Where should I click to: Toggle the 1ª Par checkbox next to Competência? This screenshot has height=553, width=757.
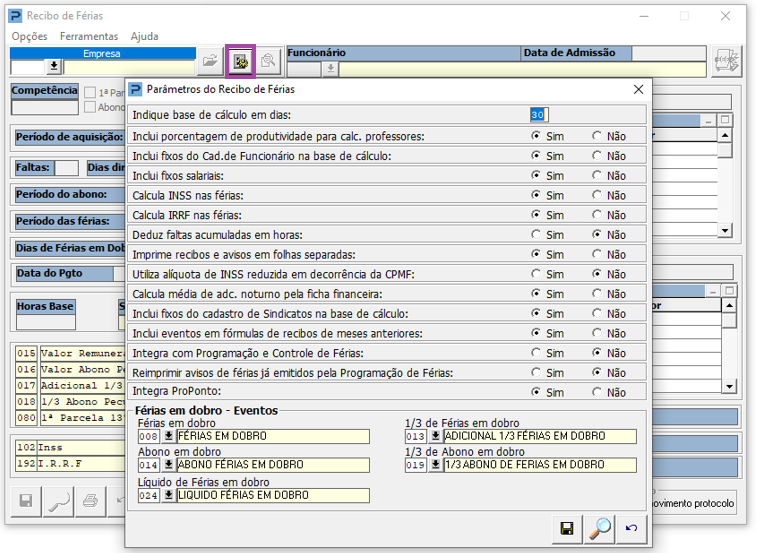(x=90, y=92)
